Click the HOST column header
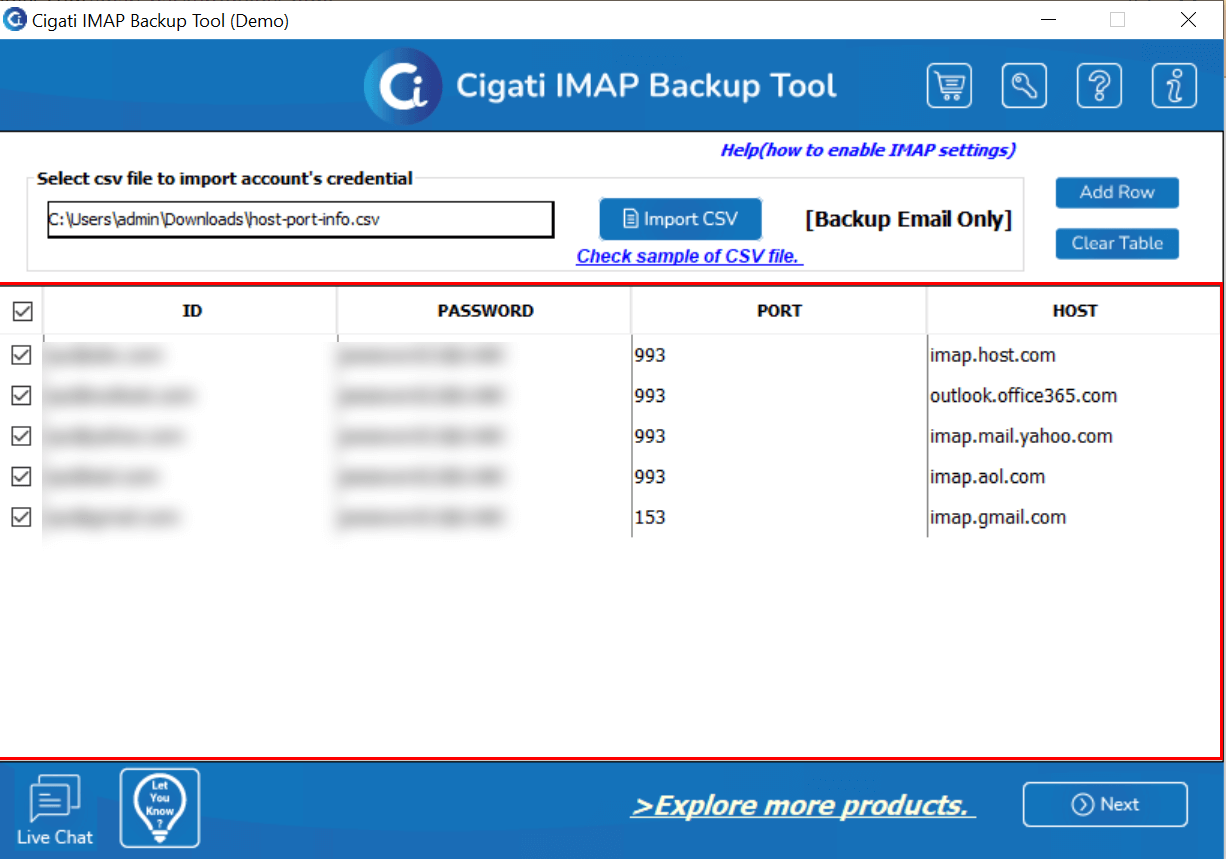This screenshot has height=859, width=1226. point(1074,311)
